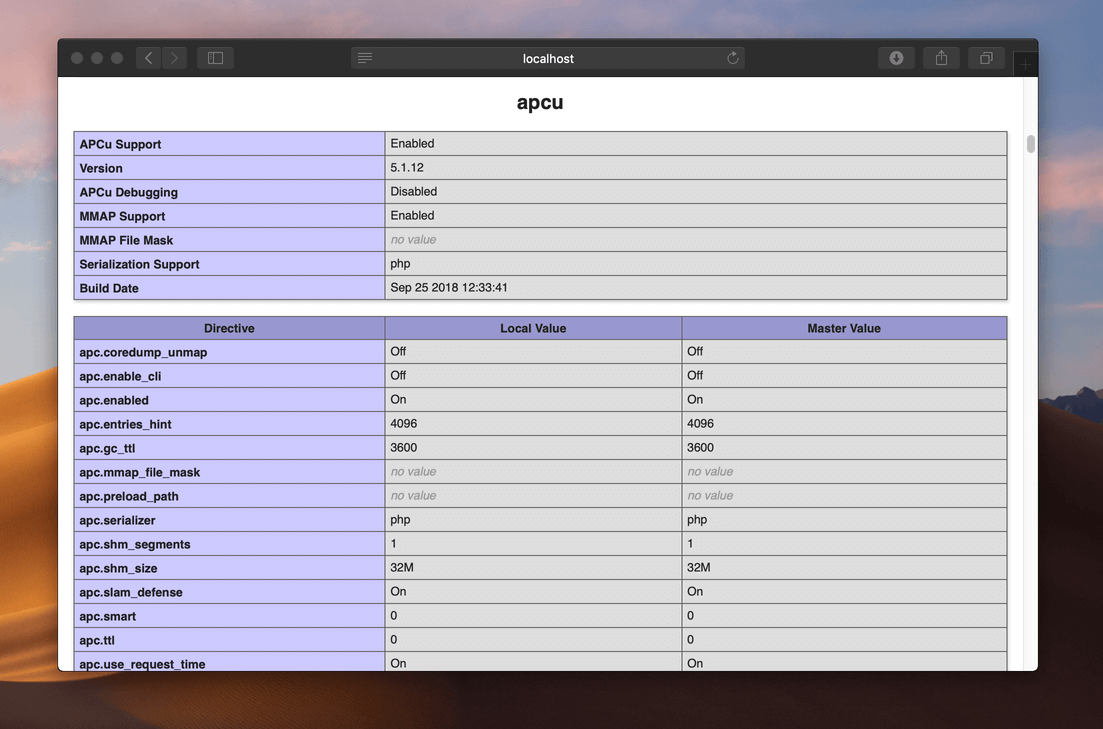The width and height of the screenshot is (1103, 729).
Task: Click the Master Value column header
Action: click(x=844, y=328)
